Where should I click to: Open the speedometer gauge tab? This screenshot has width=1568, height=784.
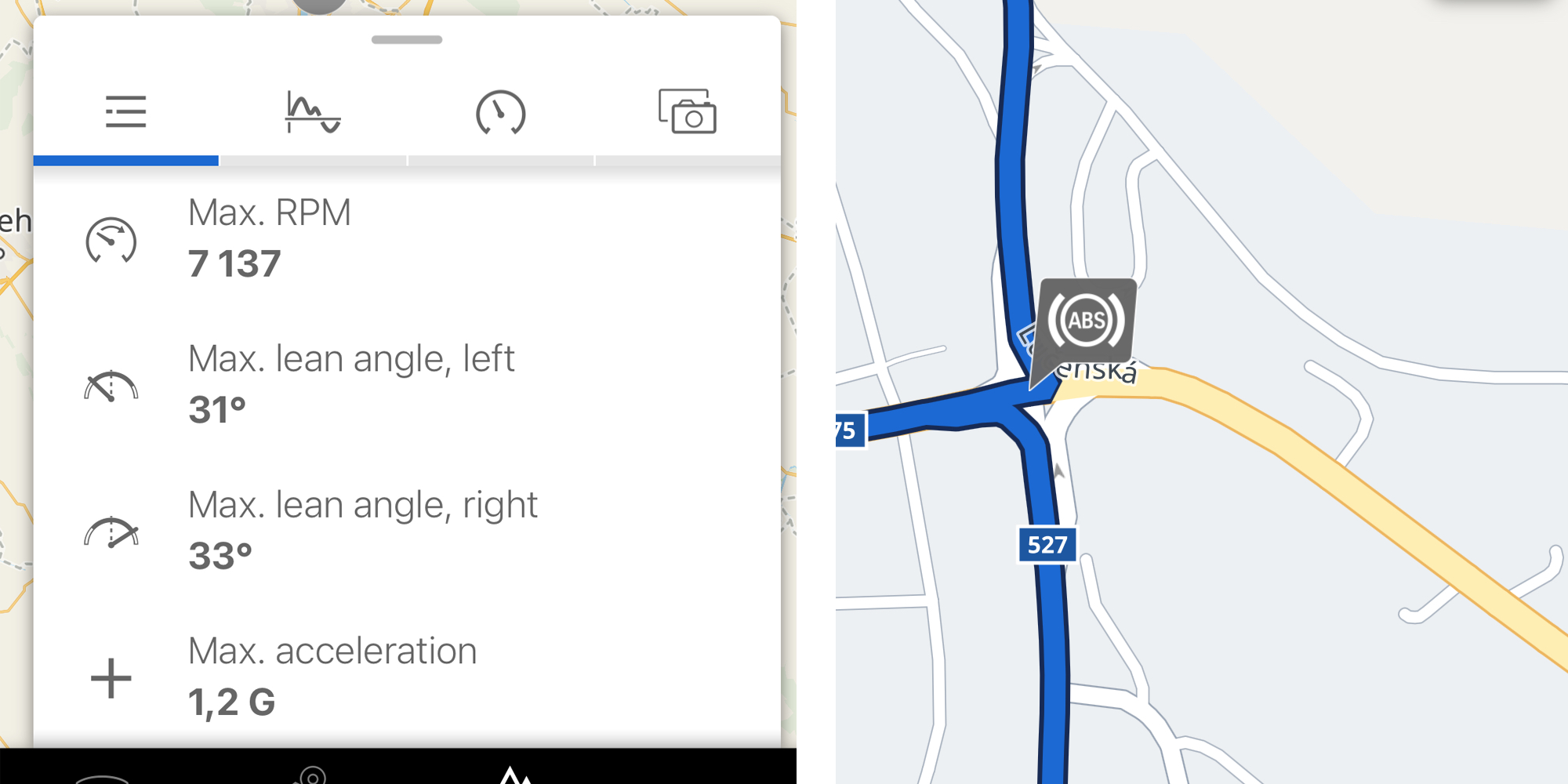click(500, 112)
